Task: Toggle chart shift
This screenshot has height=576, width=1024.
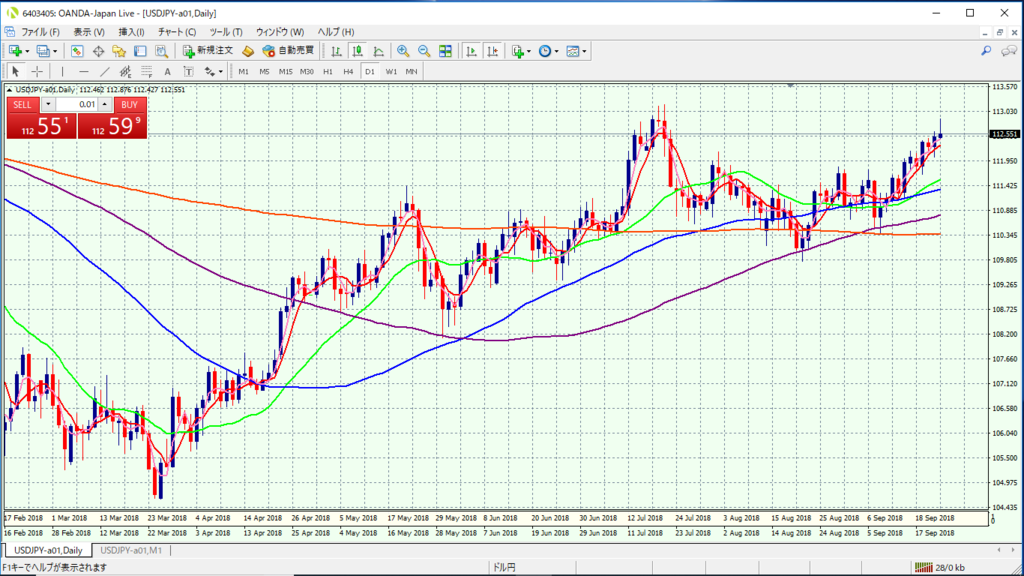Action: tap(492, 51)
